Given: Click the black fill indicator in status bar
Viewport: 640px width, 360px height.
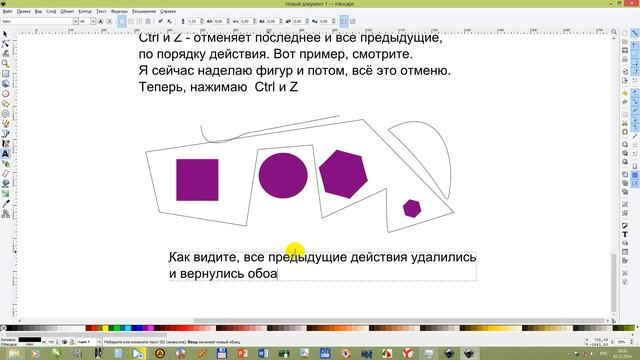Looking at the screenshot, I should pyautogui.click(x=30, y=340).
